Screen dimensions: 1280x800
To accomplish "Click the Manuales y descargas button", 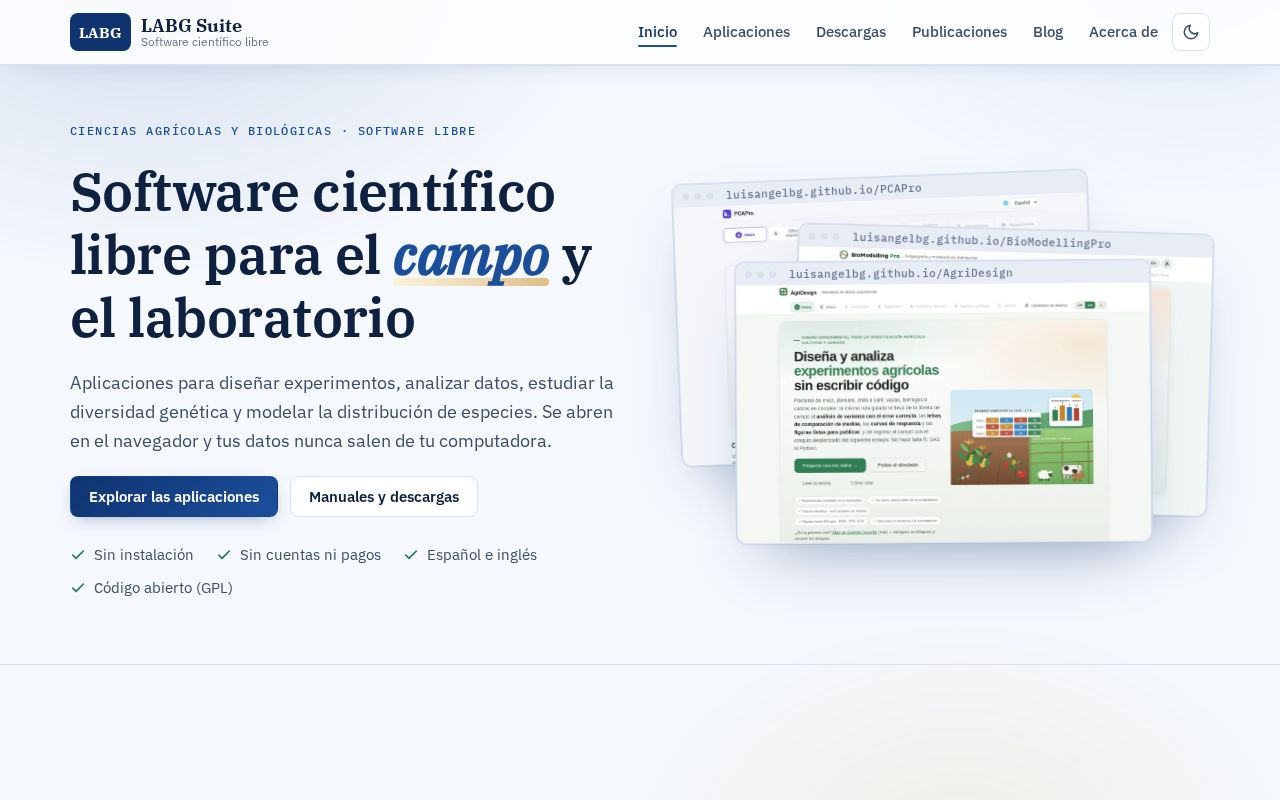I will pyautogui.click(x=384, y=497).
